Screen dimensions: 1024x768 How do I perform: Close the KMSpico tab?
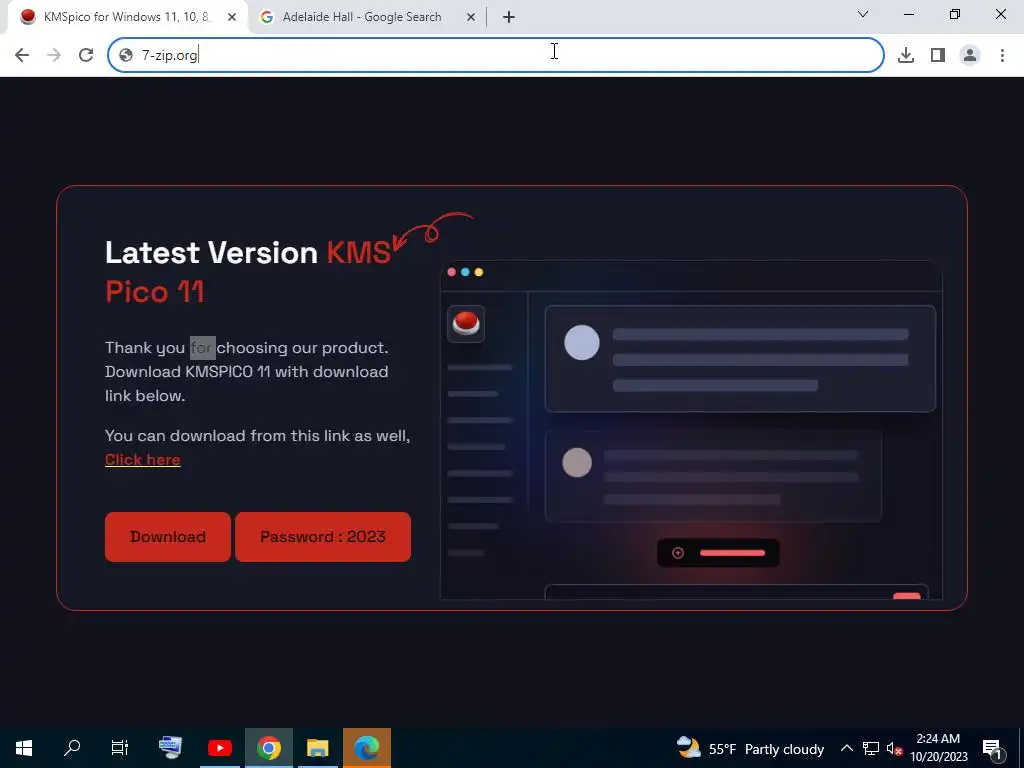coord(232,17)
